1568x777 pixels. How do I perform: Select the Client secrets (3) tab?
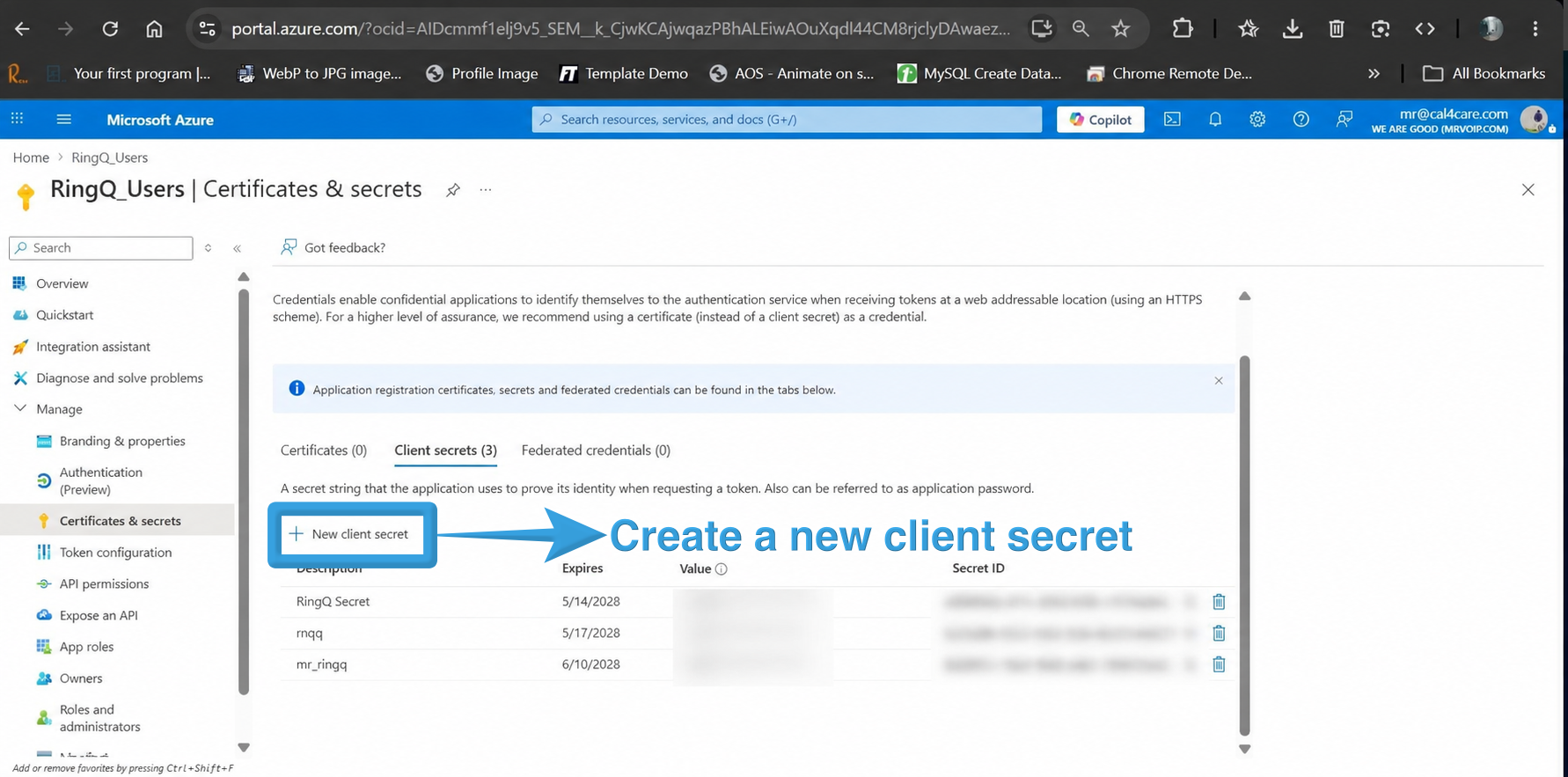point(445,450)
